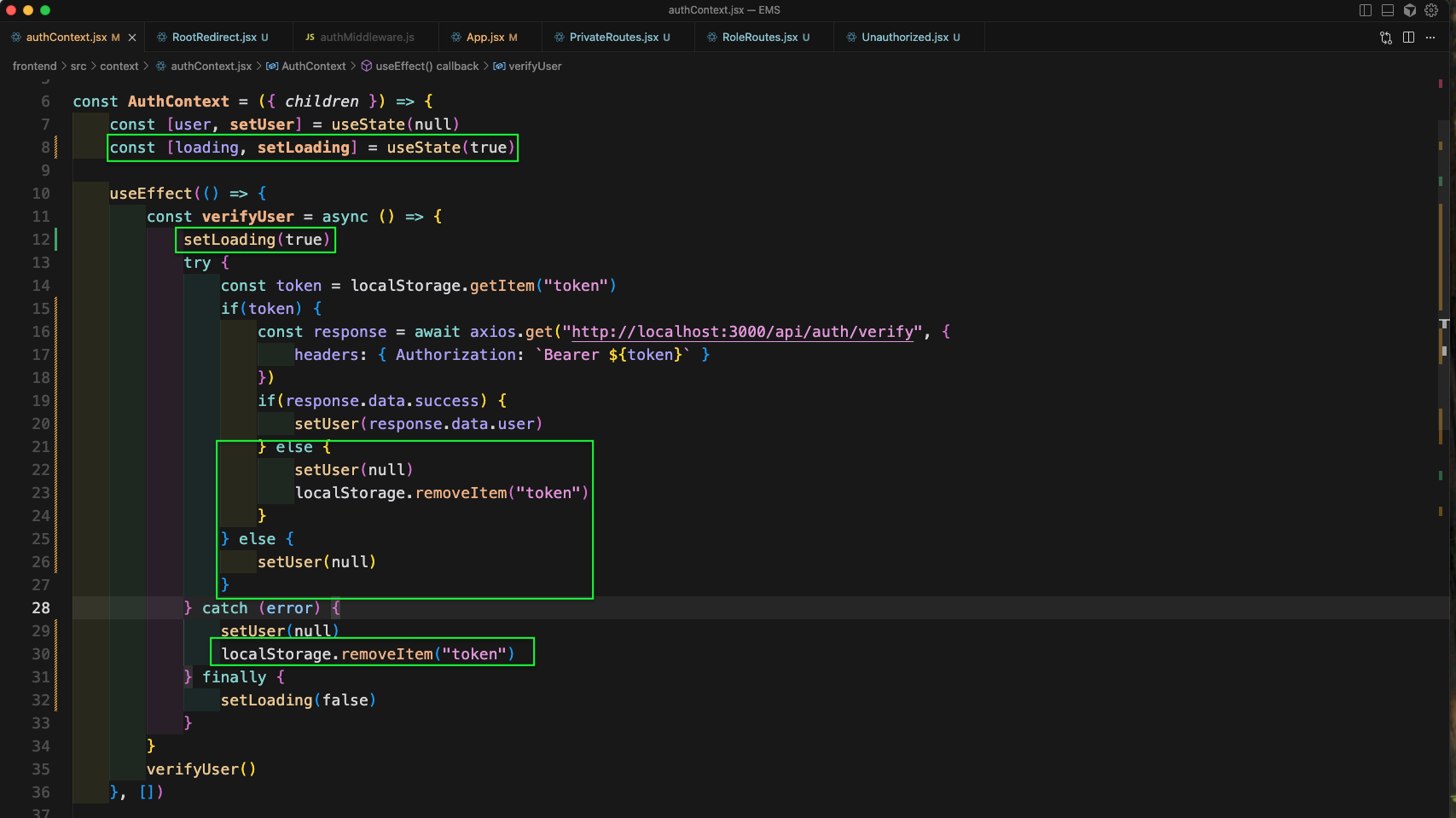Open the context breadcrumb folder

(119, 67)
